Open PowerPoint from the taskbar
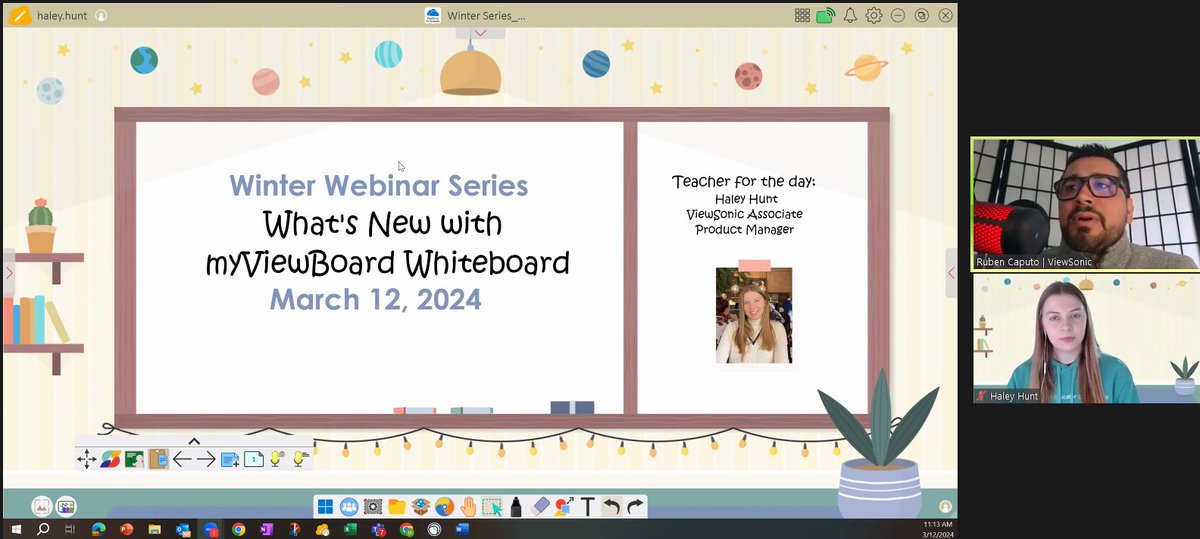Image resolution: width=1200 pixels, height=539 pixels. tap(126, 529)
